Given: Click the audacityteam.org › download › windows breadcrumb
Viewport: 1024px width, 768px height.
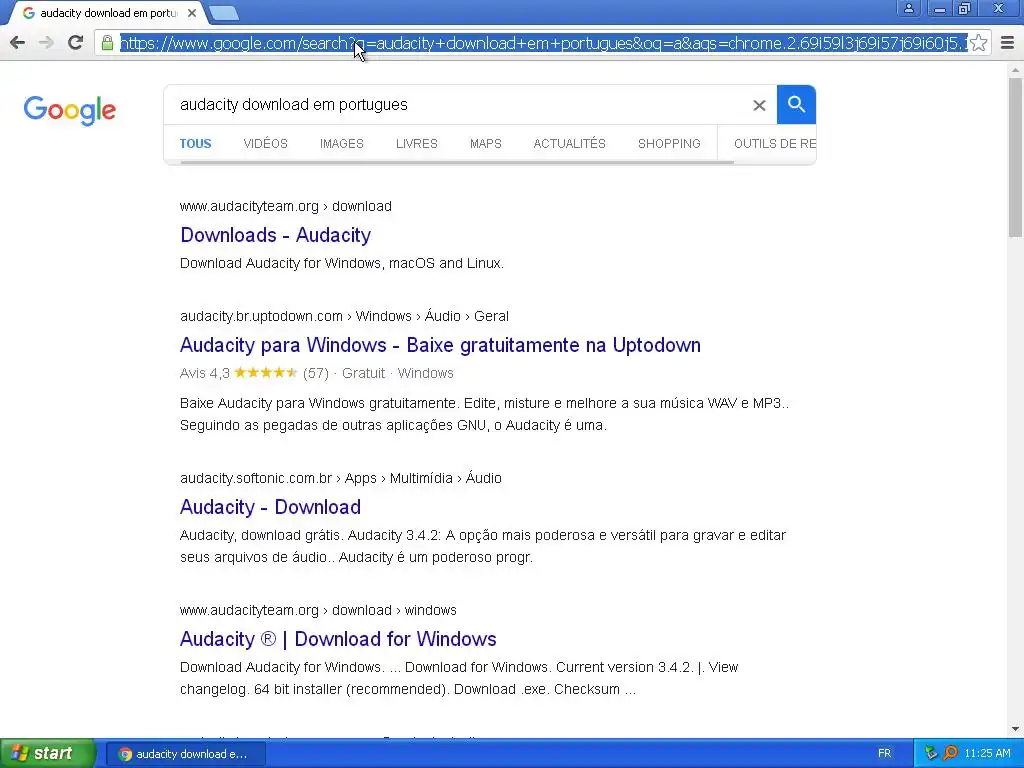Looking at the screenshot, I should click(x=318, y=610).
